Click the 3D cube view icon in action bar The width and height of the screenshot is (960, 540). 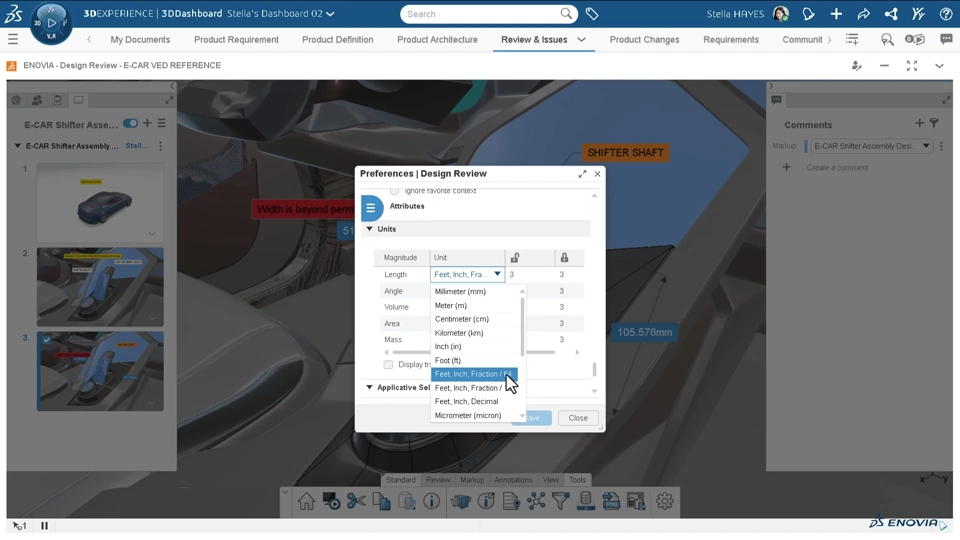click(460, 501)
